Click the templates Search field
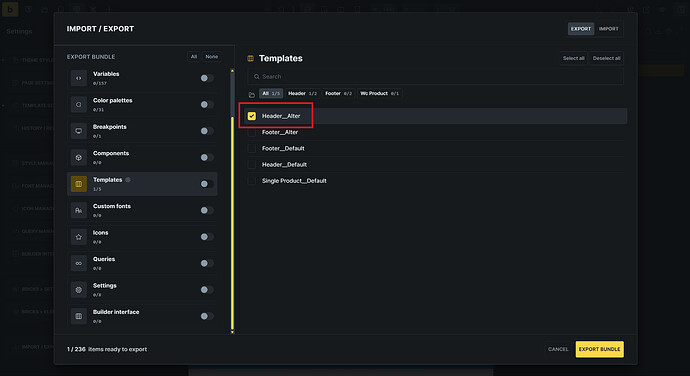The image size is (690, 376). 435,77
